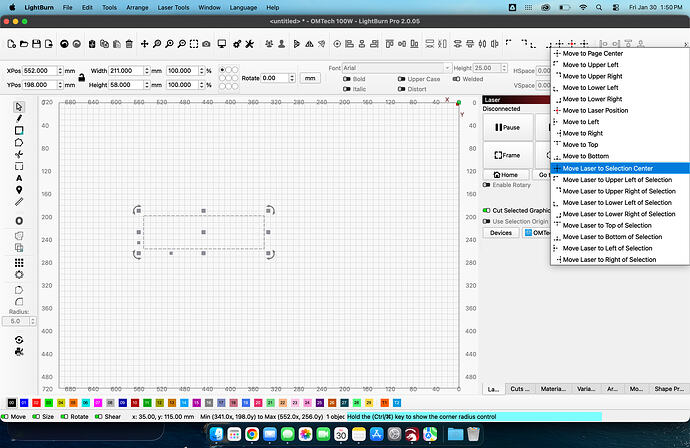Select the top-left anchor radio button
Screen dimensions: 690x448
[222, 70]
